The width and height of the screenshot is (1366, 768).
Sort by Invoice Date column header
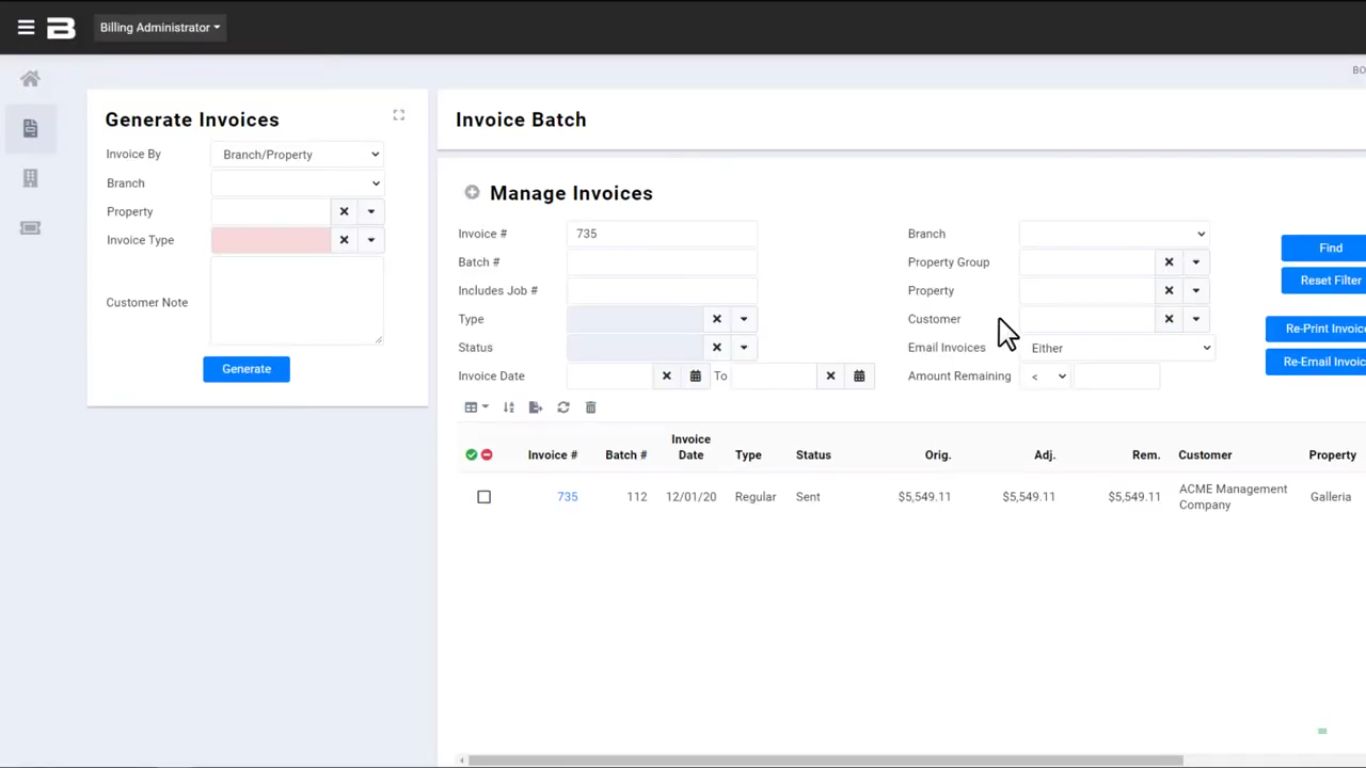(x=690, y=447)
